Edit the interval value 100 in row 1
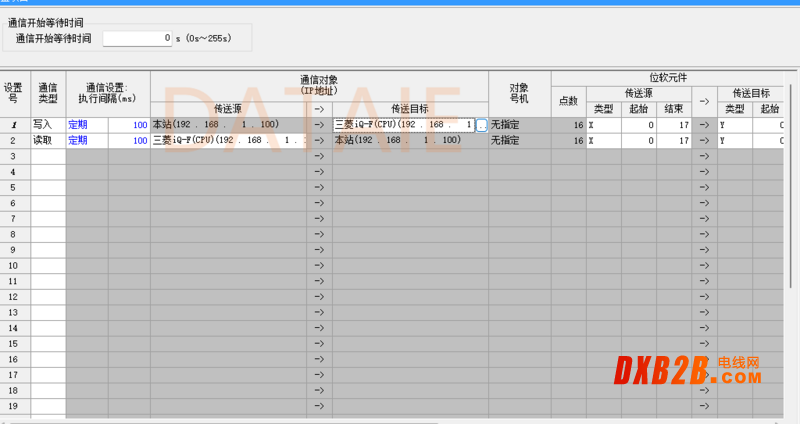 click(129, 125)
